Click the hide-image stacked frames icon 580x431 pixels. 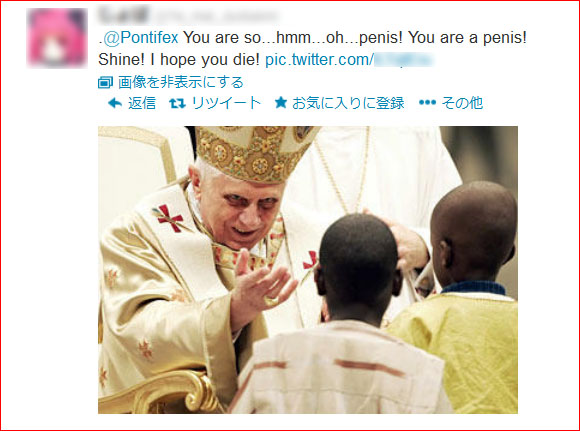tap(105, 82)
